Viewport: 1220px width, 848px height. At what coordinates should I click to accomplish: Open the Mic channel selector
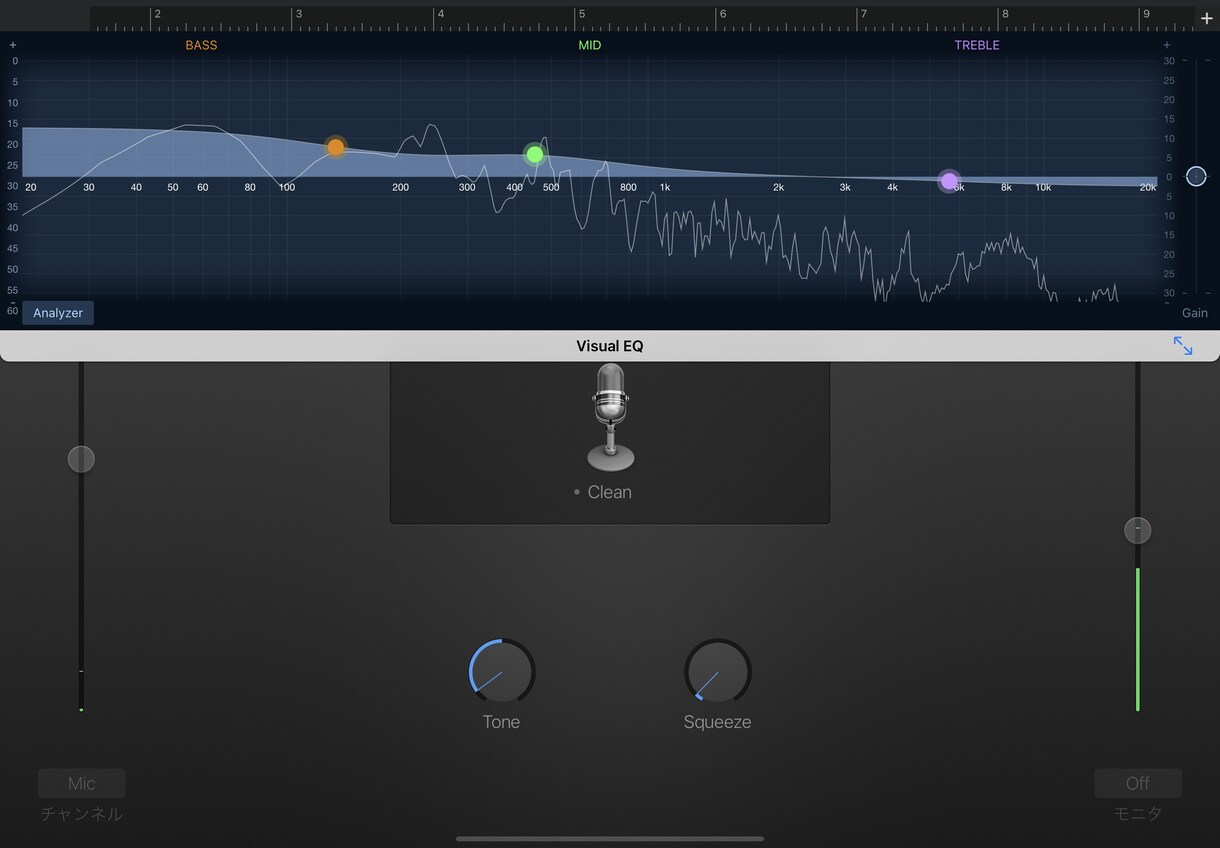pyautogui.click(x=82, y=783)
